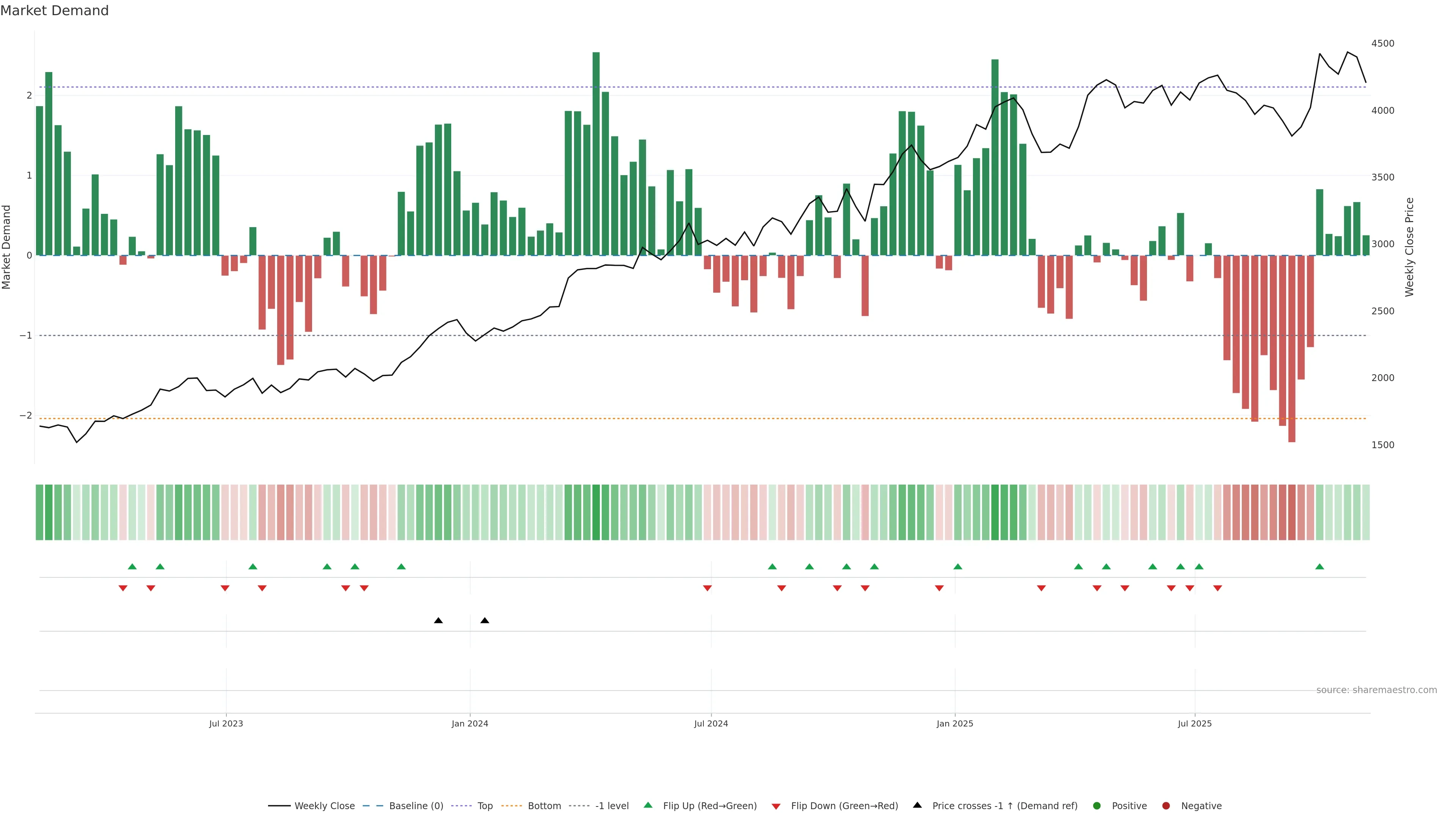The height and width of the screenshot is (819, 1456).
Task: Click the source: sharemaestro.com text
Action: 1376,690
